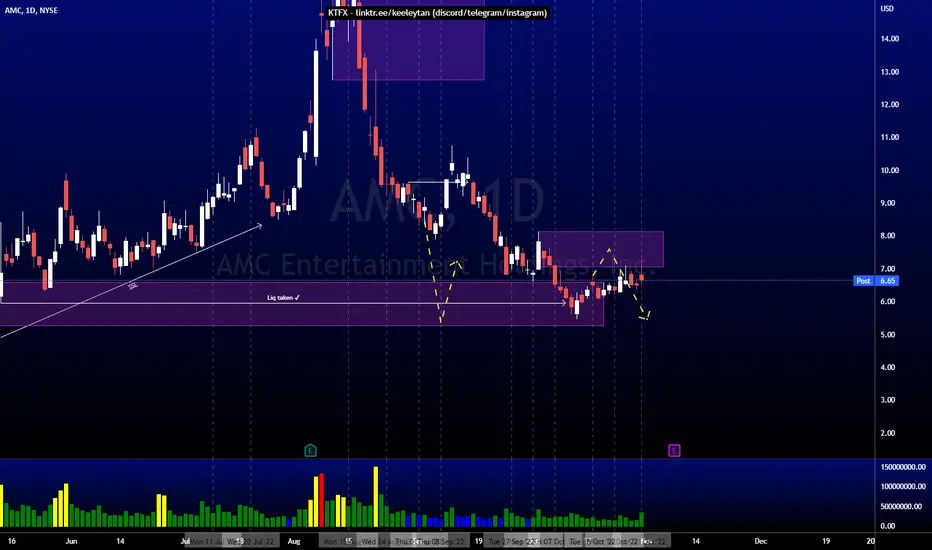Click the Dec label on time axis

pyautogui.click(x=761, y=541)
